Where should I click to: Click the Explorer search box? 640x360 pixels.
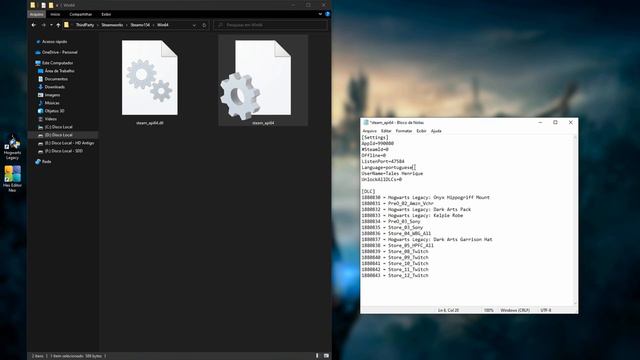coord(270,25)
